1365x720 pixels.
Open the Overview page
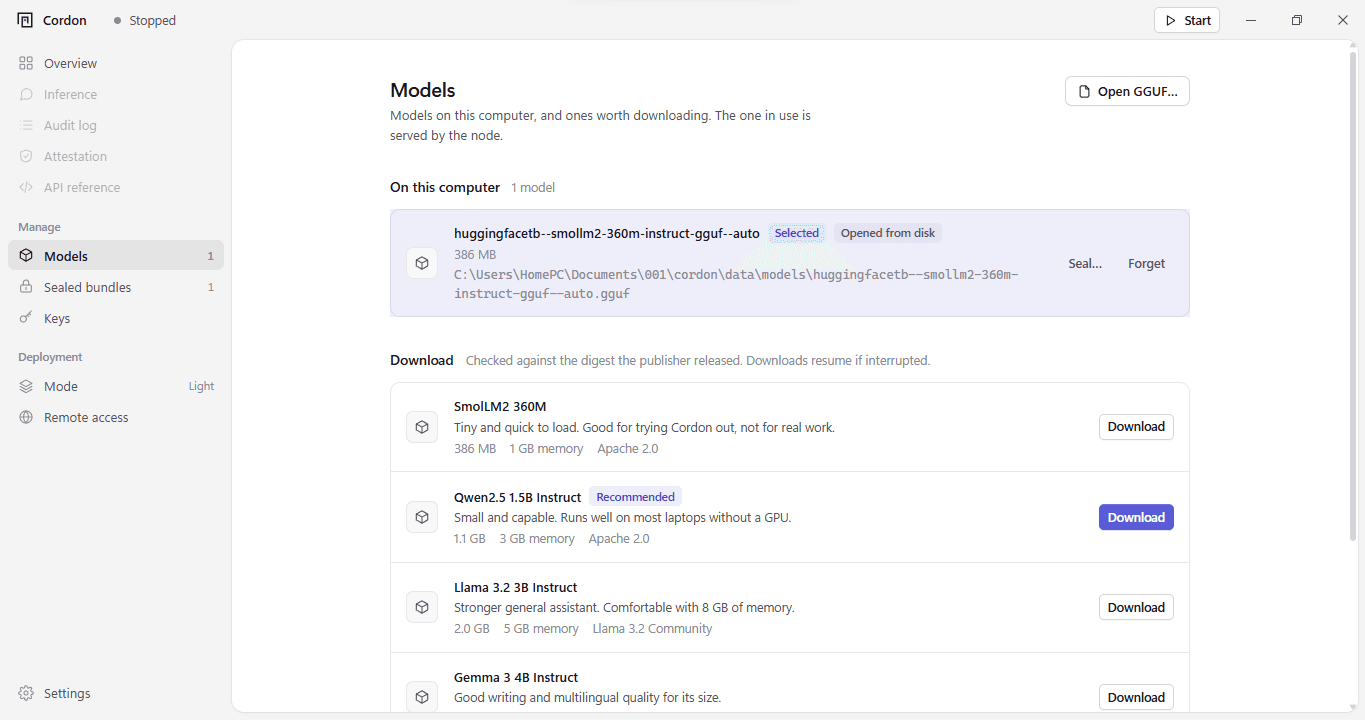coord(116,63)
